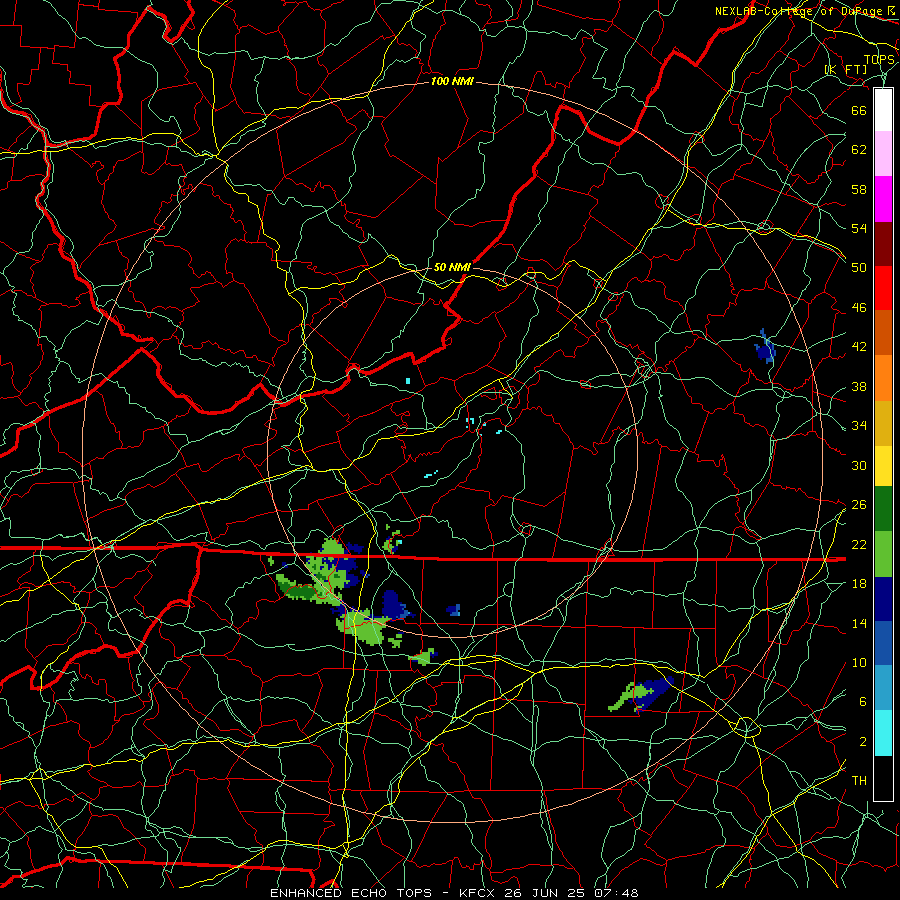Select the bright red legend swatch

point(883,288)
